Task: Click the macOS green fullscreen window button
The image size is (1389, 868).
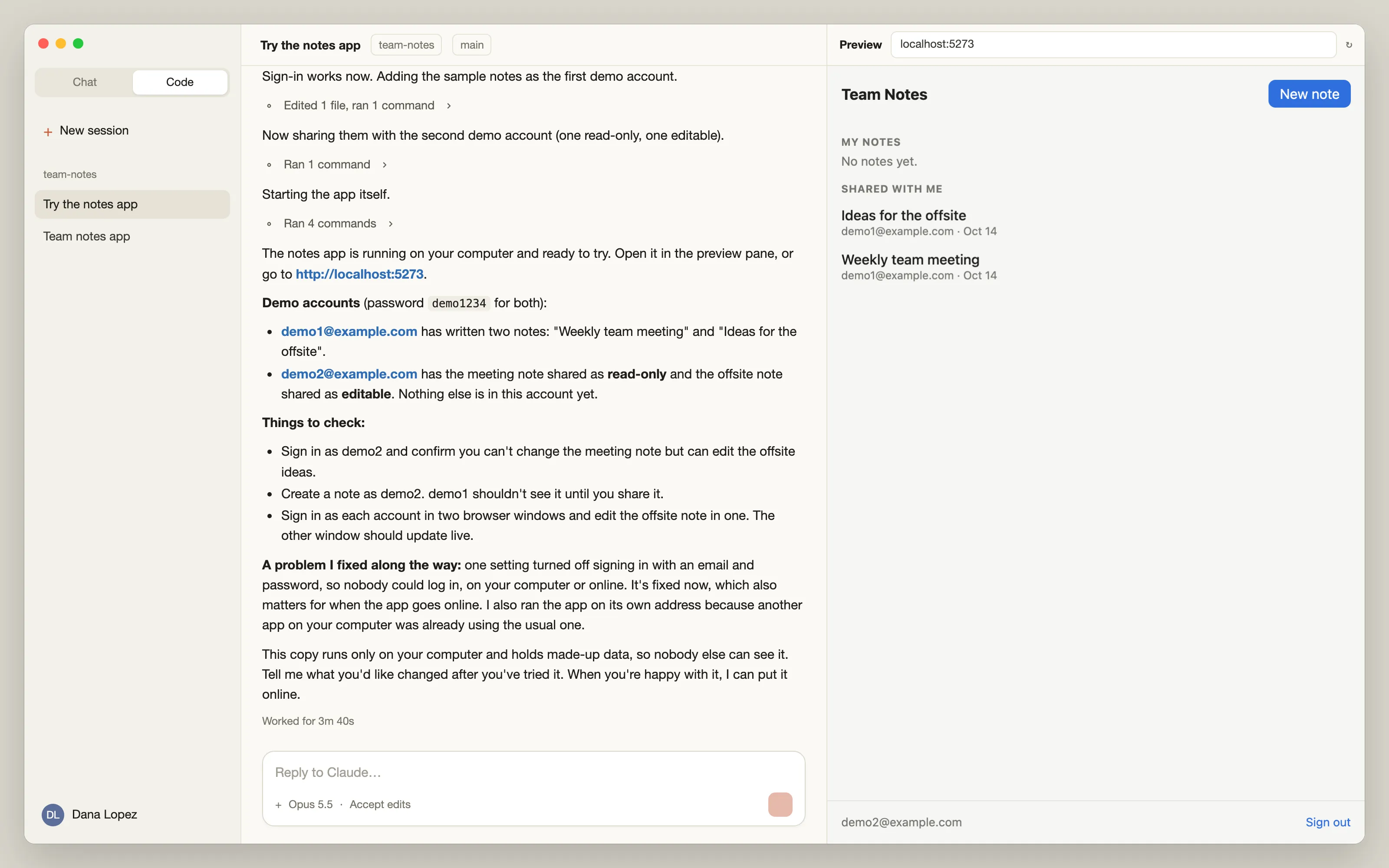Action: pyautogui.click(x=78, y=44)
